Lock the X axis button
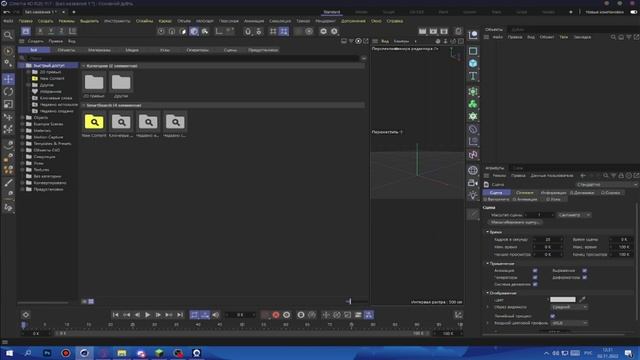Viewport: 640px width, 360px height. point(40,31)
